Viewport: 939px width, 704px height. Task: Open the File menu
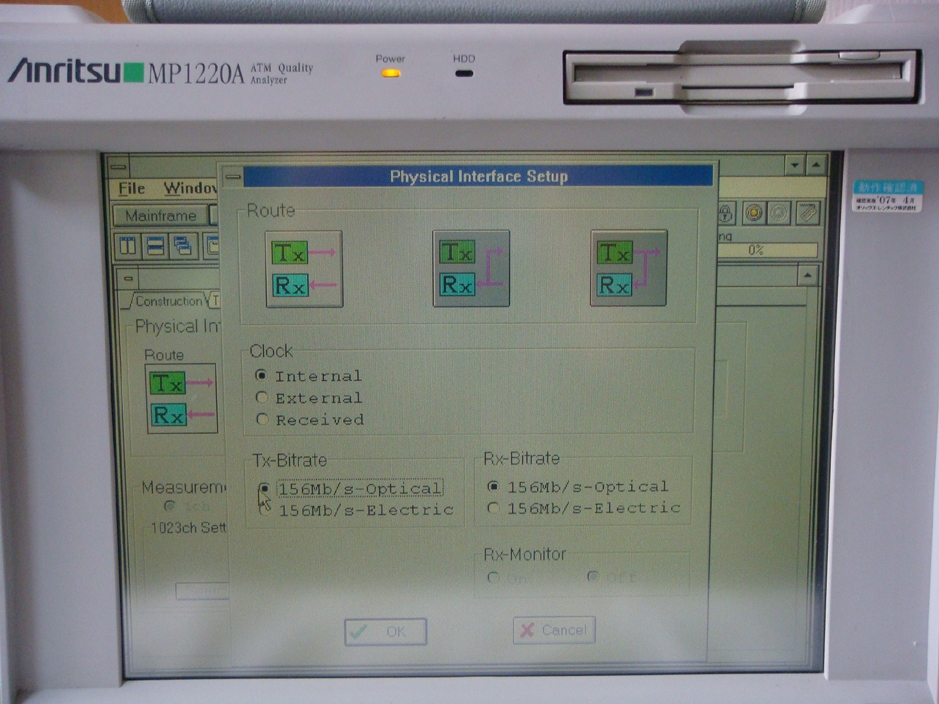point(132,188)
